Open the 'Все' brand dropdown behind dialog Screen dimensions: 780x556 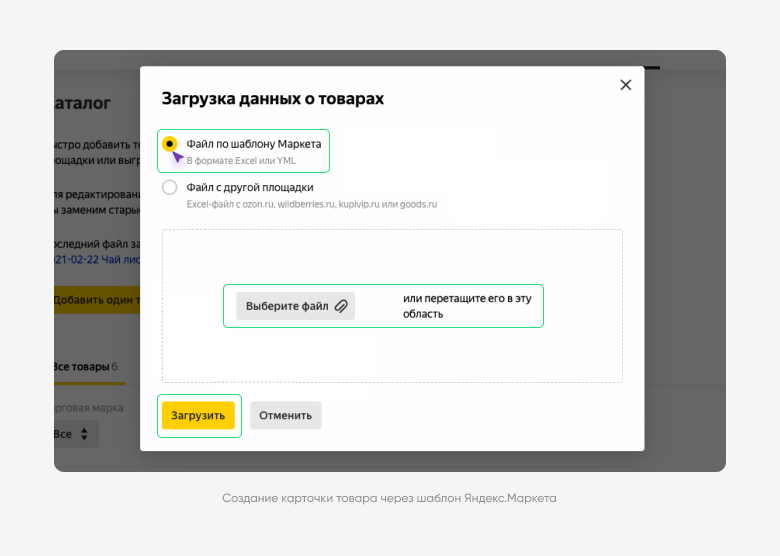click(76, 434)
